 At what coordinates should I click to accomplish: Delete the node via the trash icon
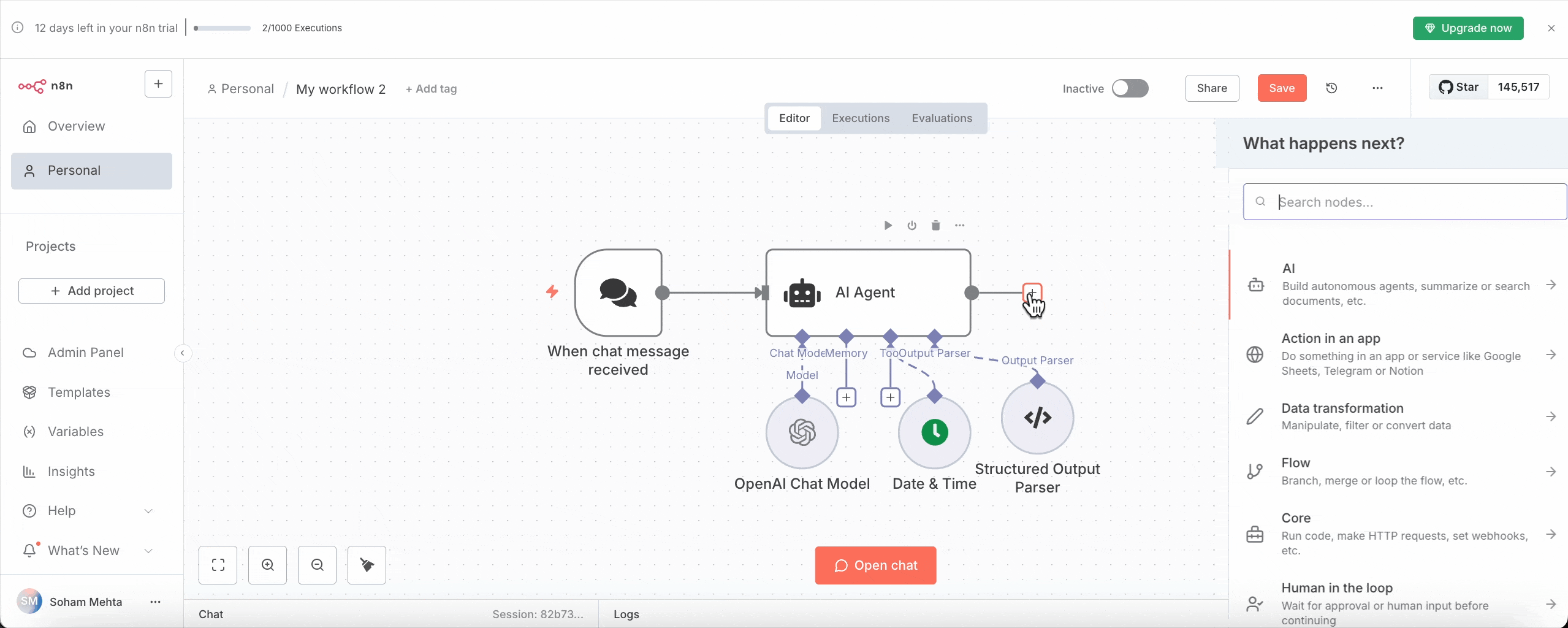pyautogui.click(x=934, y=225)
